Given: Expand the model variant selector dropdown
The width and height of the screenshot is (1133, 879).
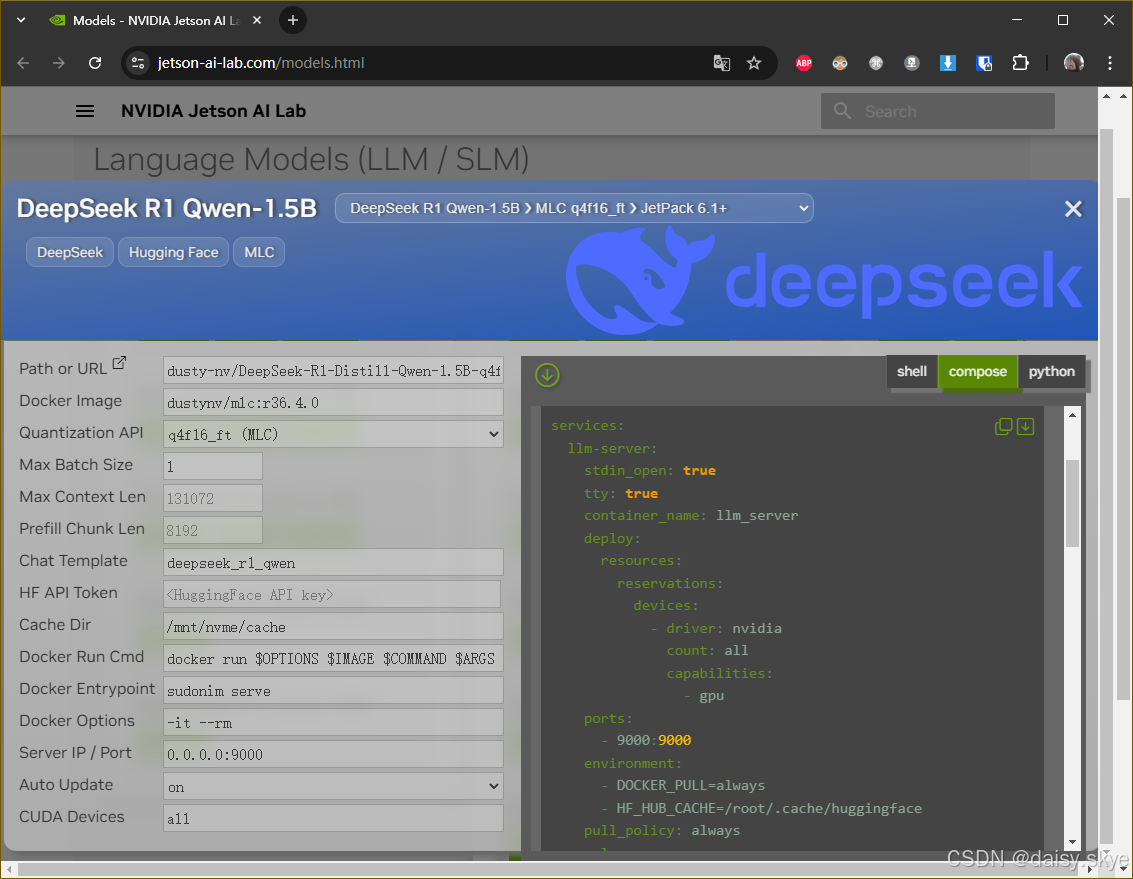Looking at the screenshot, I should click(574, 208).
